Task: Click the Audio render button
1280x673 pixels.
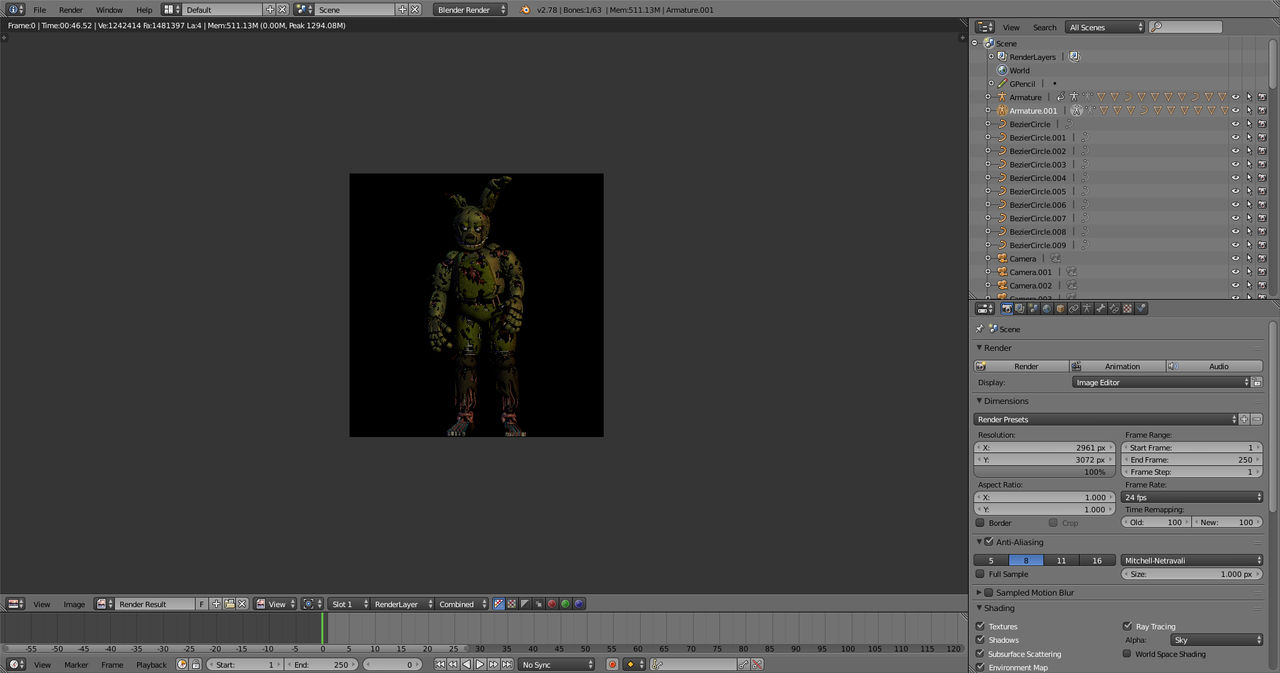Action: tap(1215, 366)
